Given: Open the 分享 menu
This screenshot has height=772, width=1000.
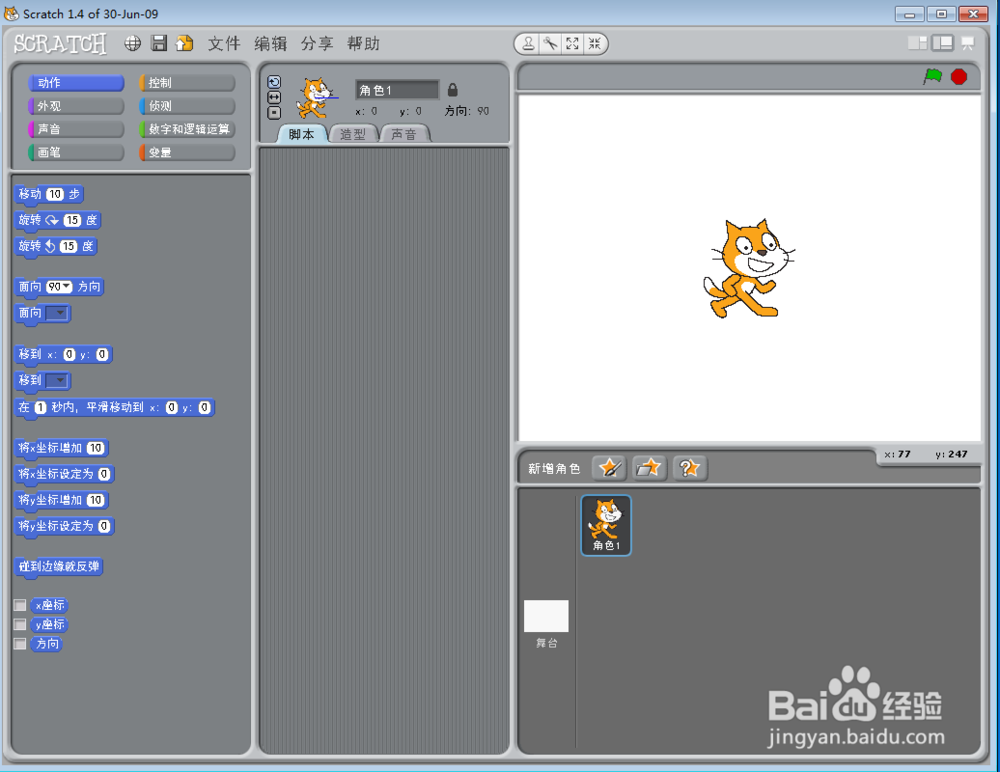Looking at the screenshot, I should tap(317, 43).
